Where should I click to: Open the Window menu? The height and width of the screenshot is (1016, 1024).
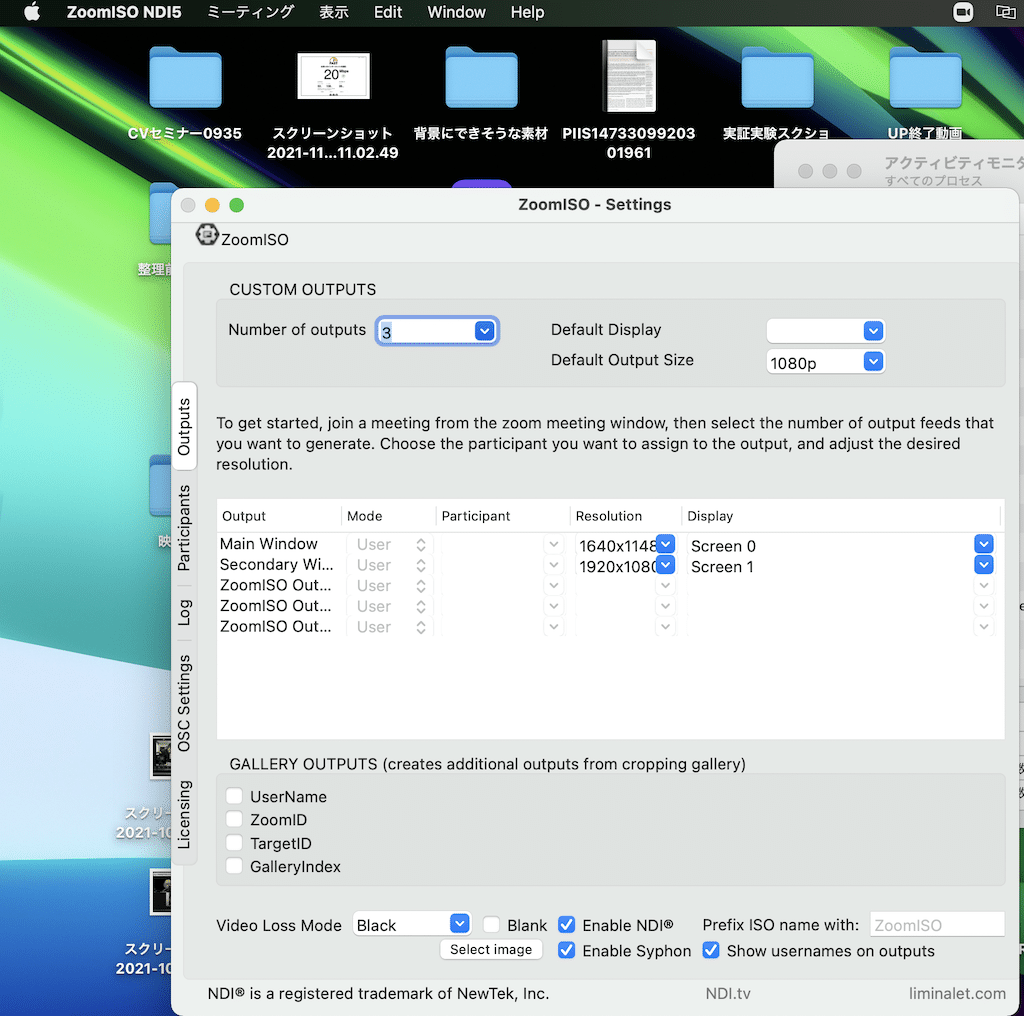(456, 12)
